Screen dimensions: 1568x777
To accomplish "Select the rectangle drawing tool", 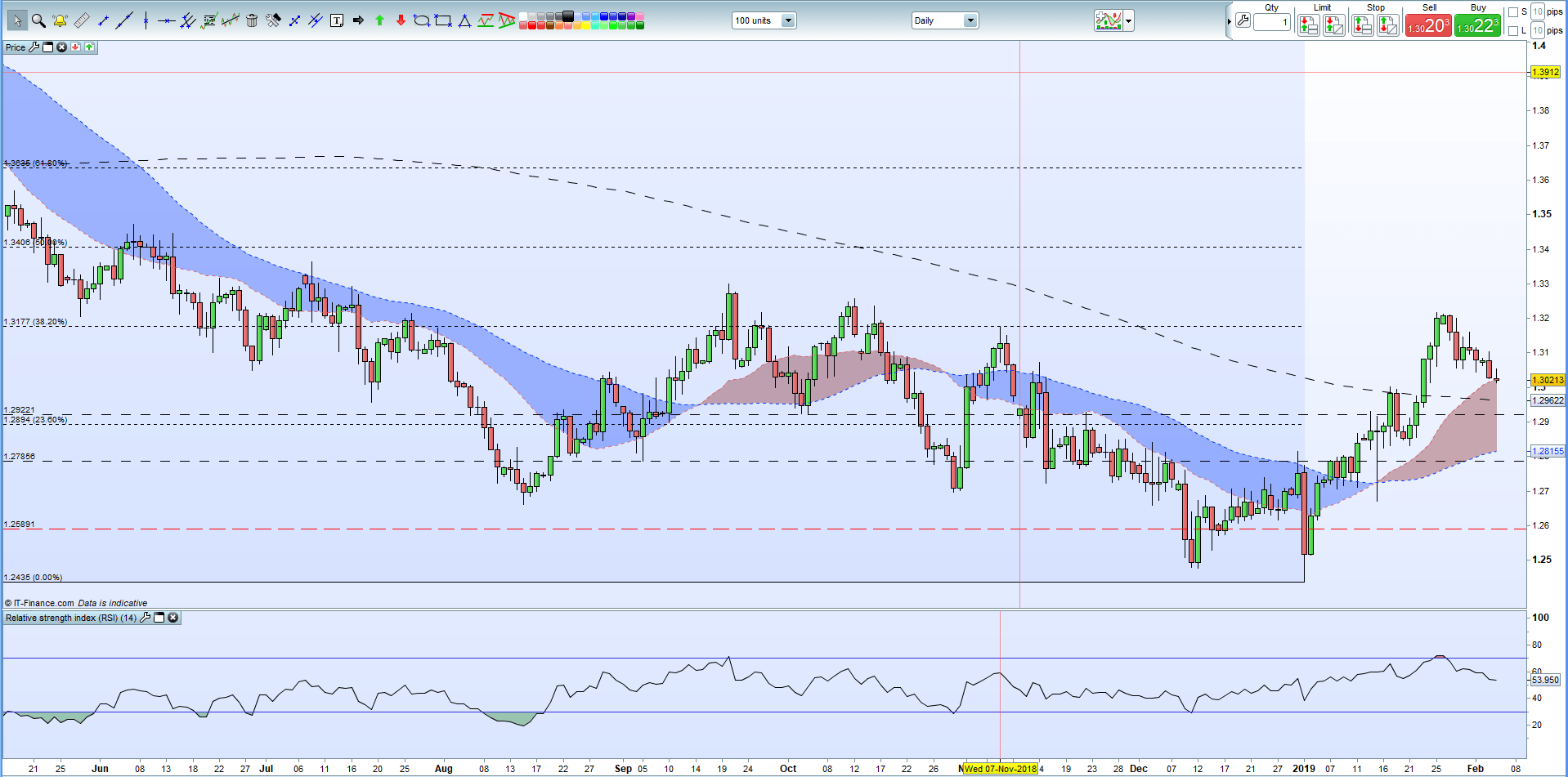I will pyautogui.click(x=443, y=20).
